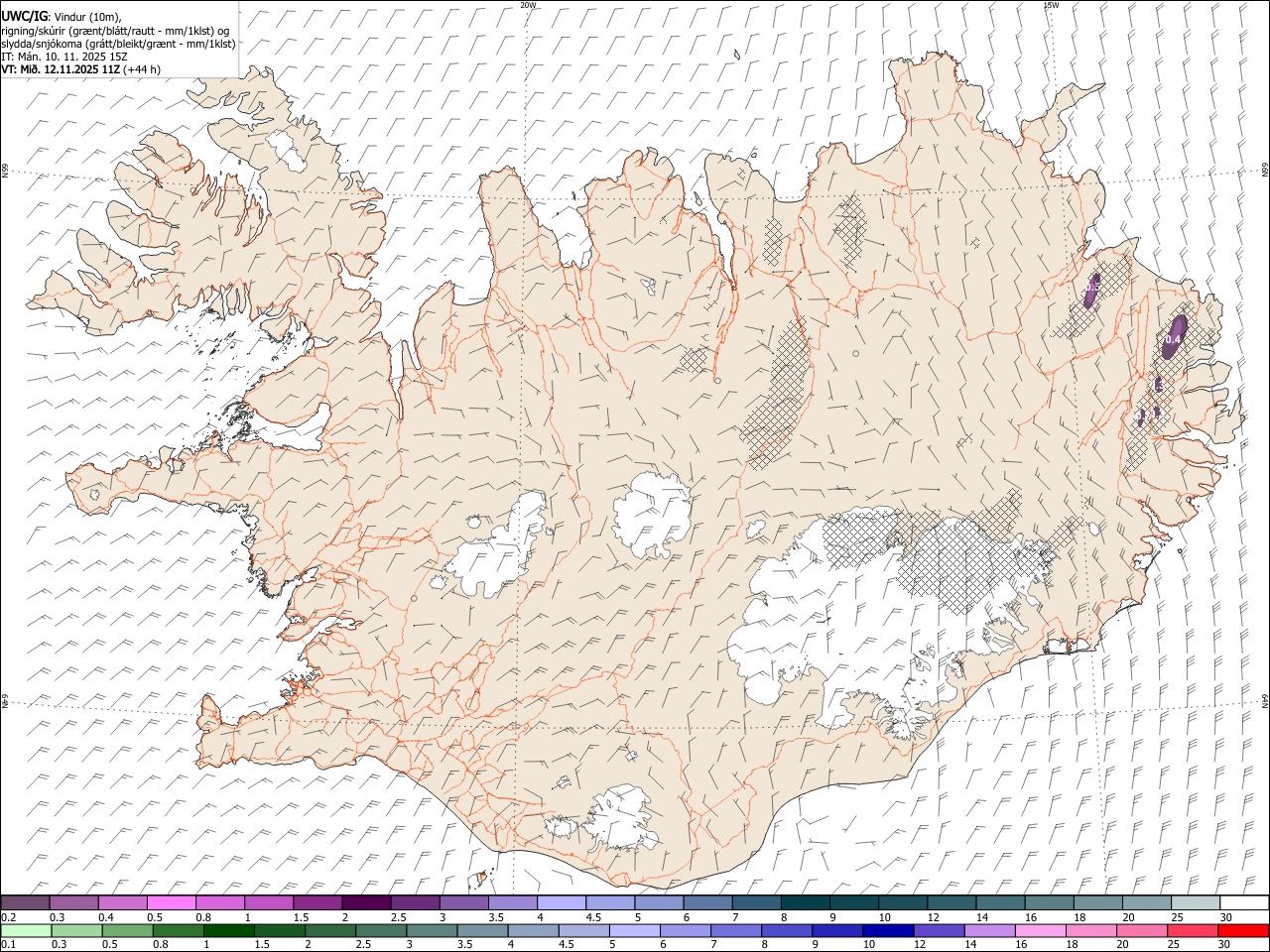Select the darkest green 1–1.5 swatch in lower scale

pos(228,930)
